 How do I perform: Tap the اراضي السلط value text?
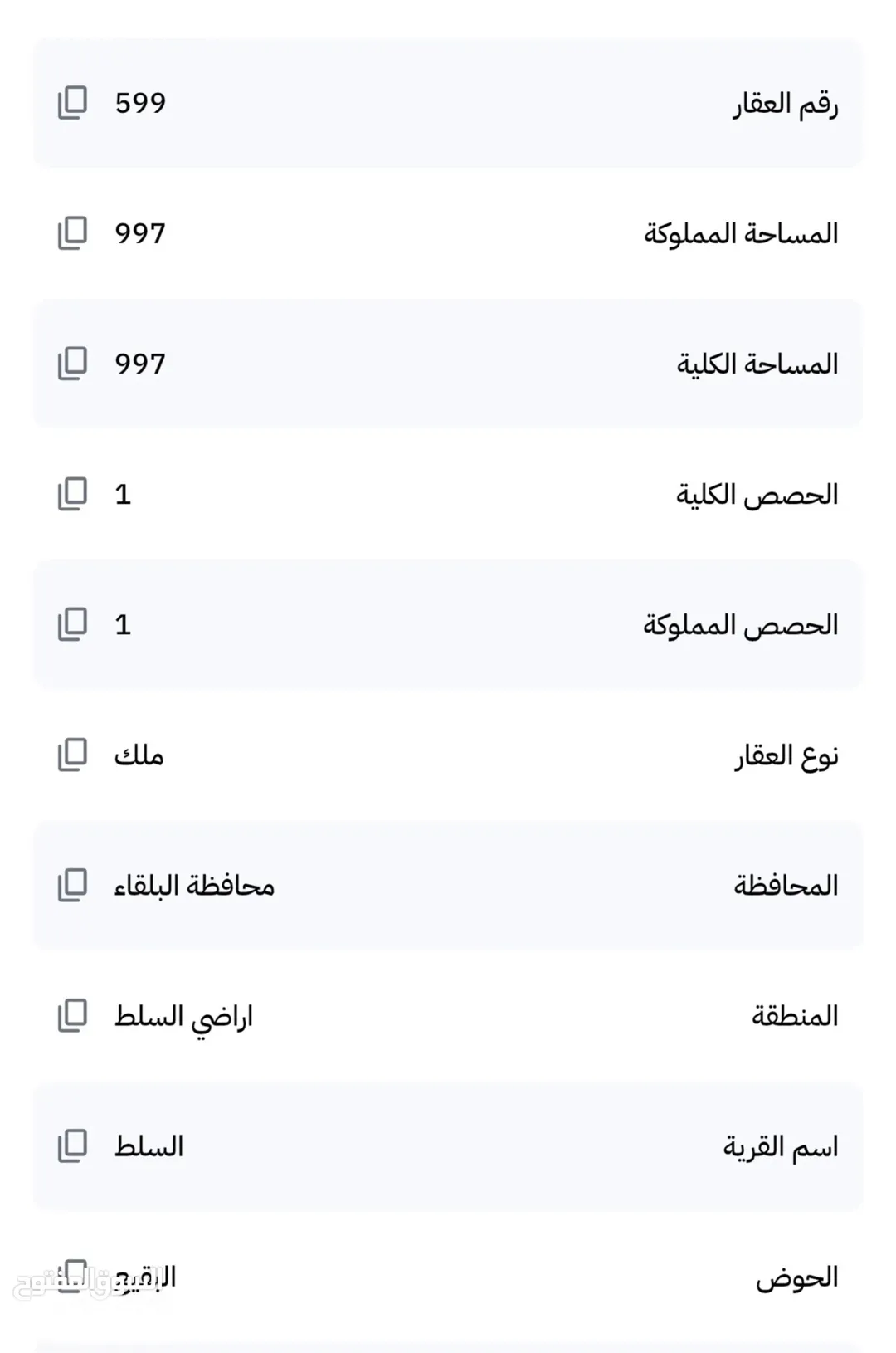coord(183,1017)
